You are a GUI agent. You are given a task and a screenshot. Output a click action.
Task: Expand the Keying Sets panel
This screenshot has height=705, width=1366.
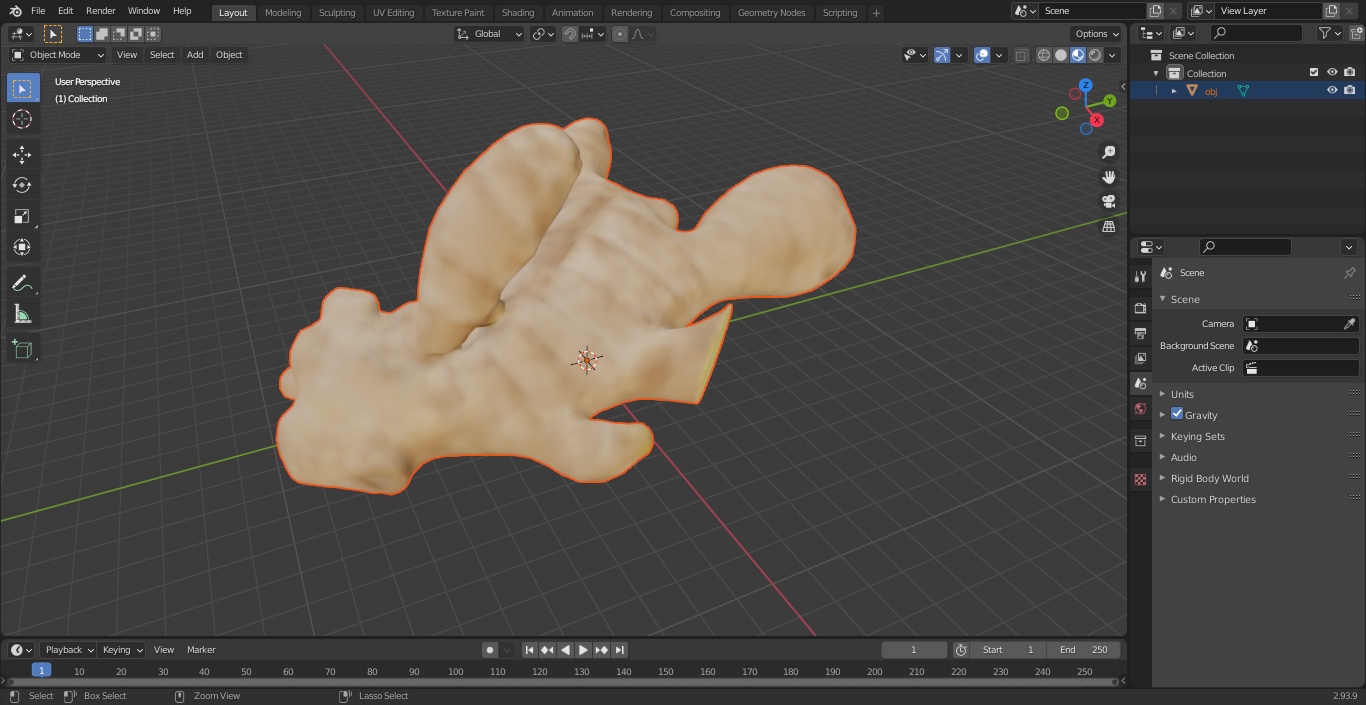tap(1197, 436)
